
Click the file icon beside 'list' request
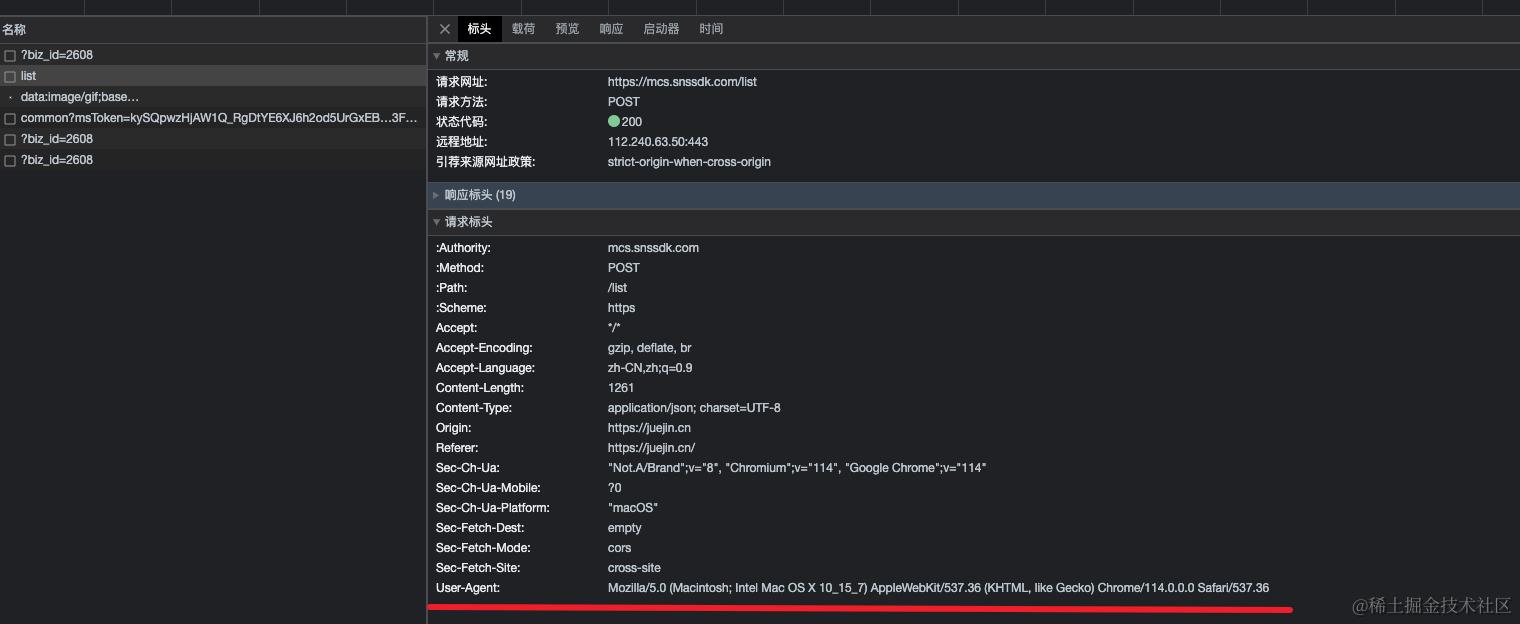pos(10,77)
